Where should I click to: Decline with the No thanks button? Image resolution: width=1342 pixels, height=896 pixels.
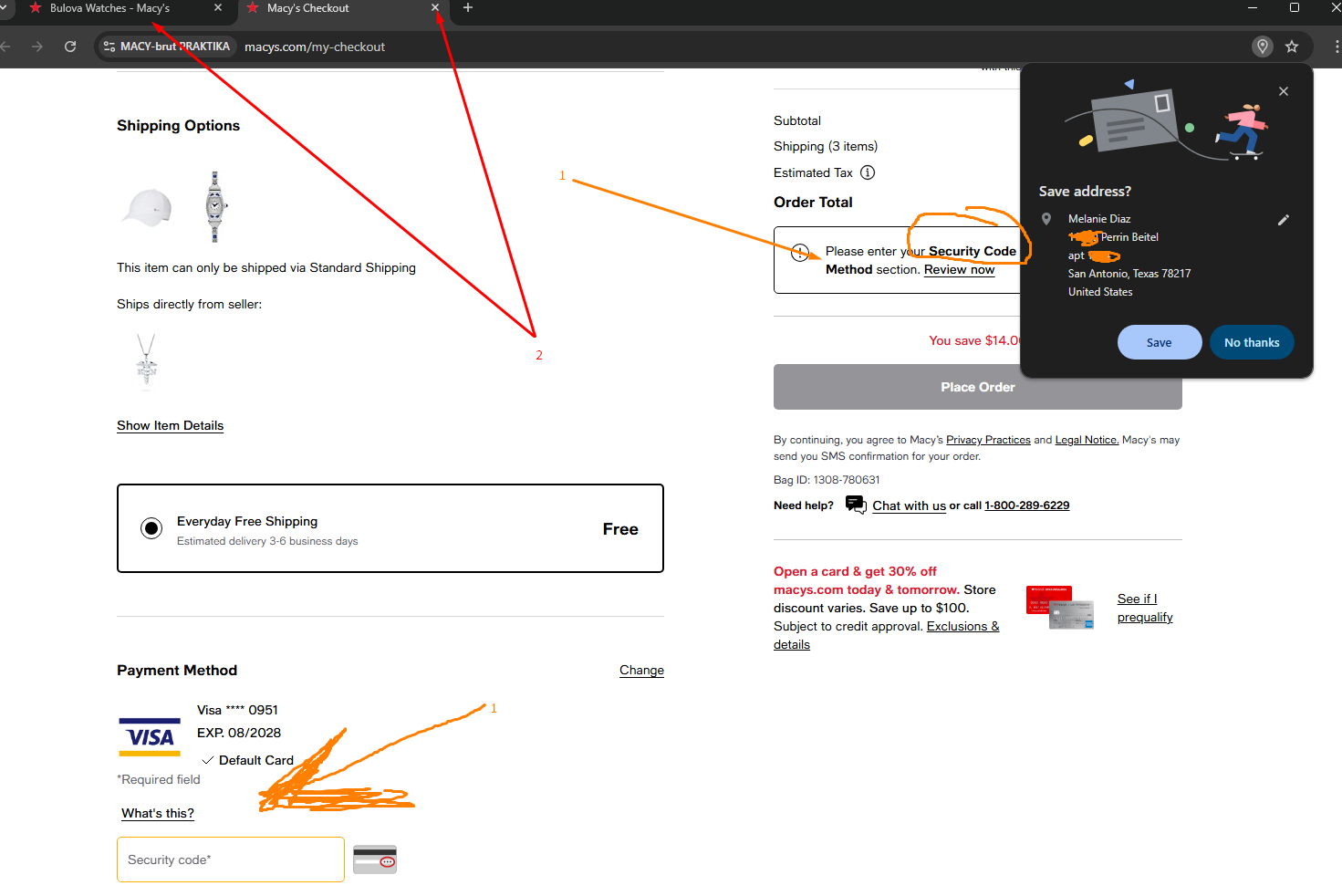coord(1251,342)
